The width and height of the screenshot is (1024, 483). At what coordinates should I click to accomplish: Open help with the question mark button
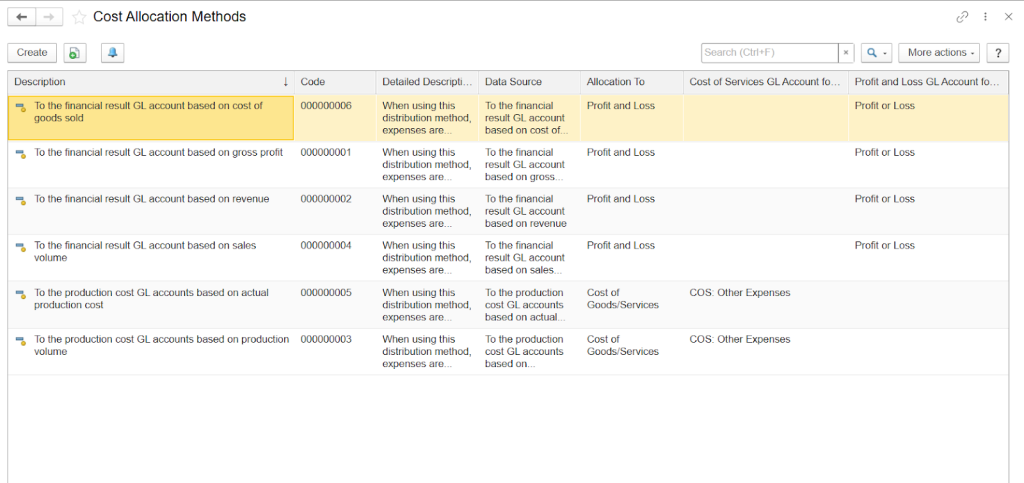[998, 53]
